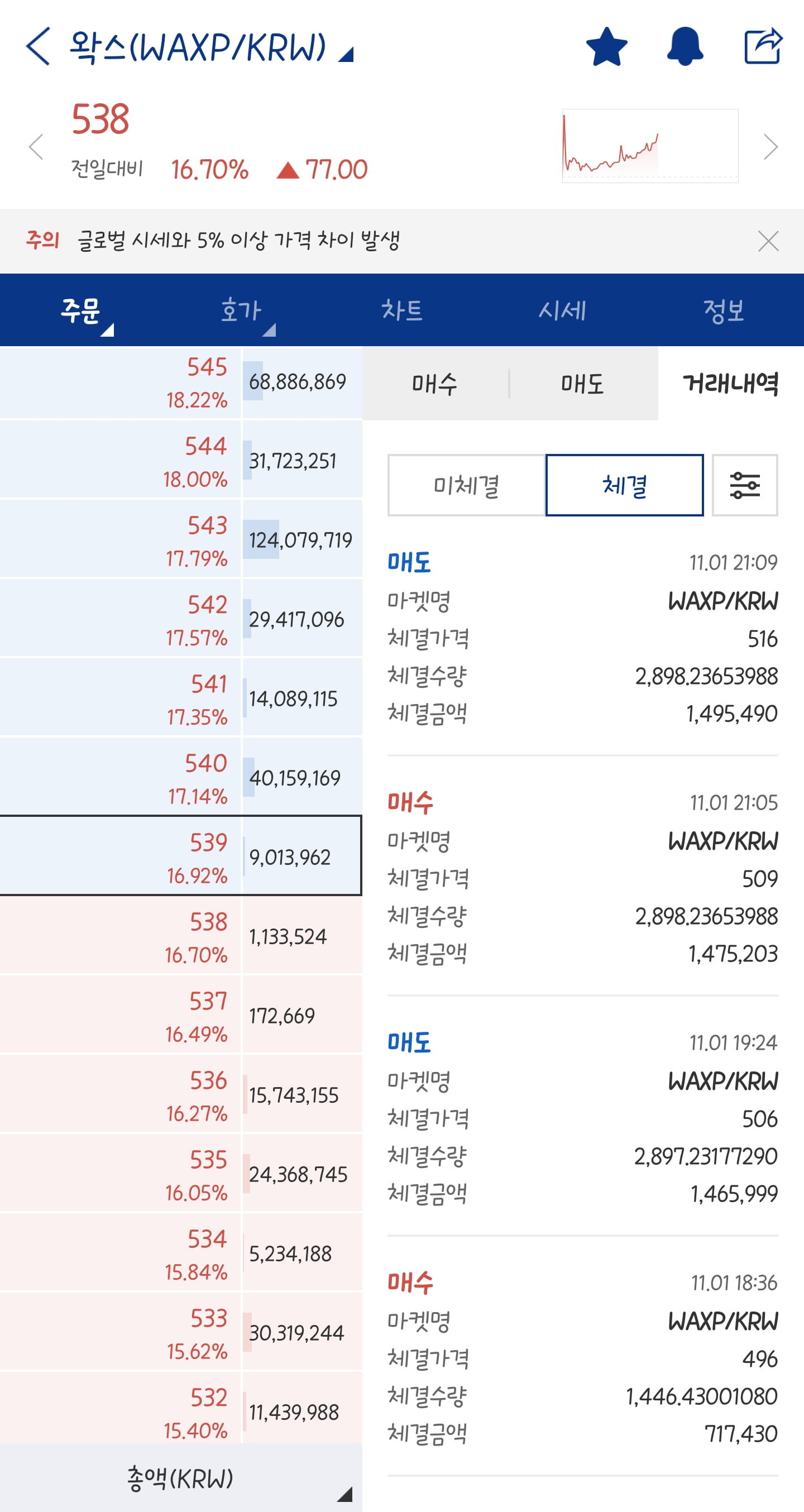This screenshot has height=1512, width=804.
Task: Toggle the favorite star icon
Action: pyautogui.click(x=607, y=46)
